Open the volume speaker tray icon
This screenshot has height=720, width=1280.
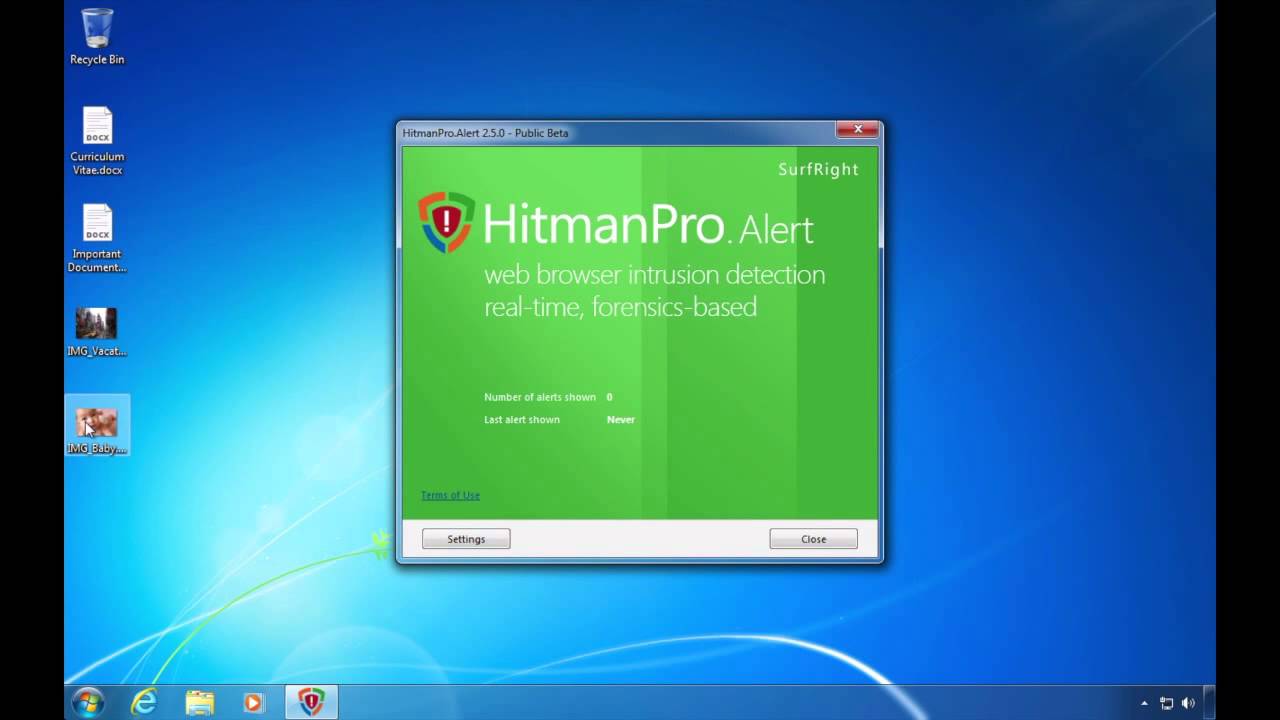1189,704
